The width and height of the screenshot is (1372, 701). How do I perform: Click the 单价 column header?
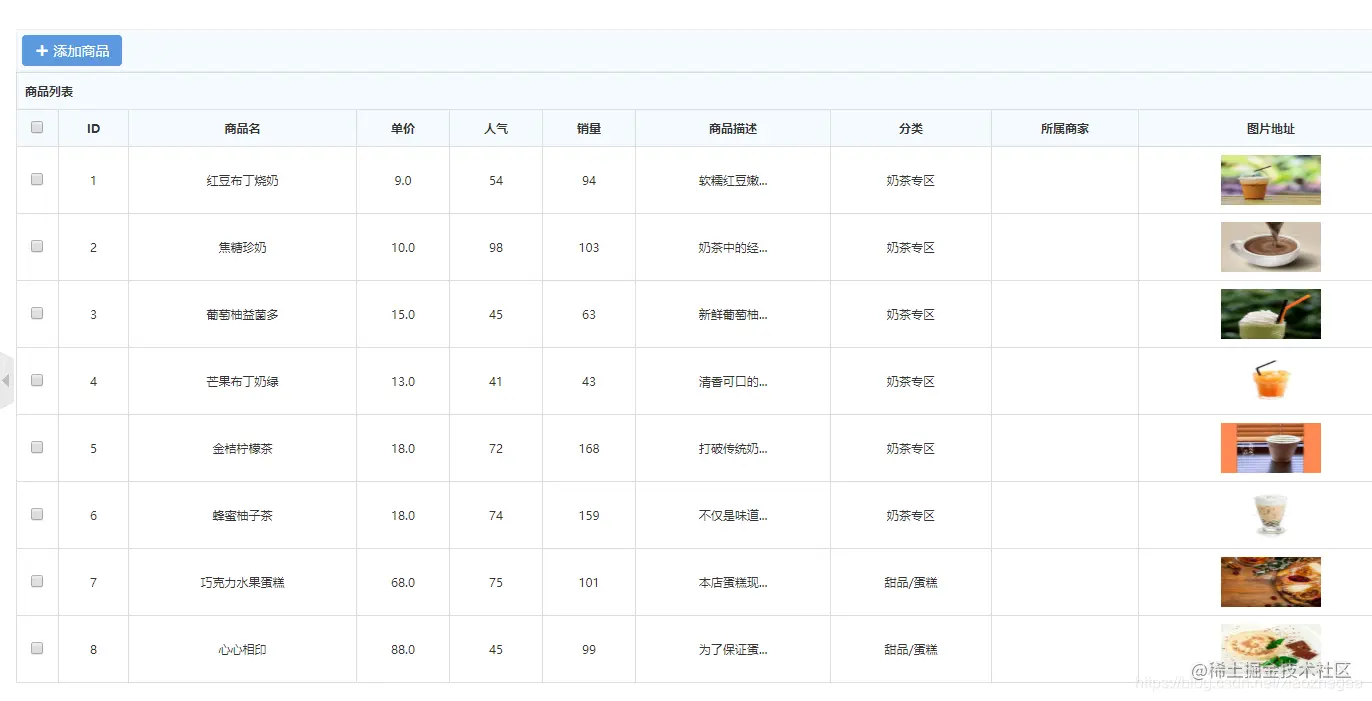(x=402, y=127)
